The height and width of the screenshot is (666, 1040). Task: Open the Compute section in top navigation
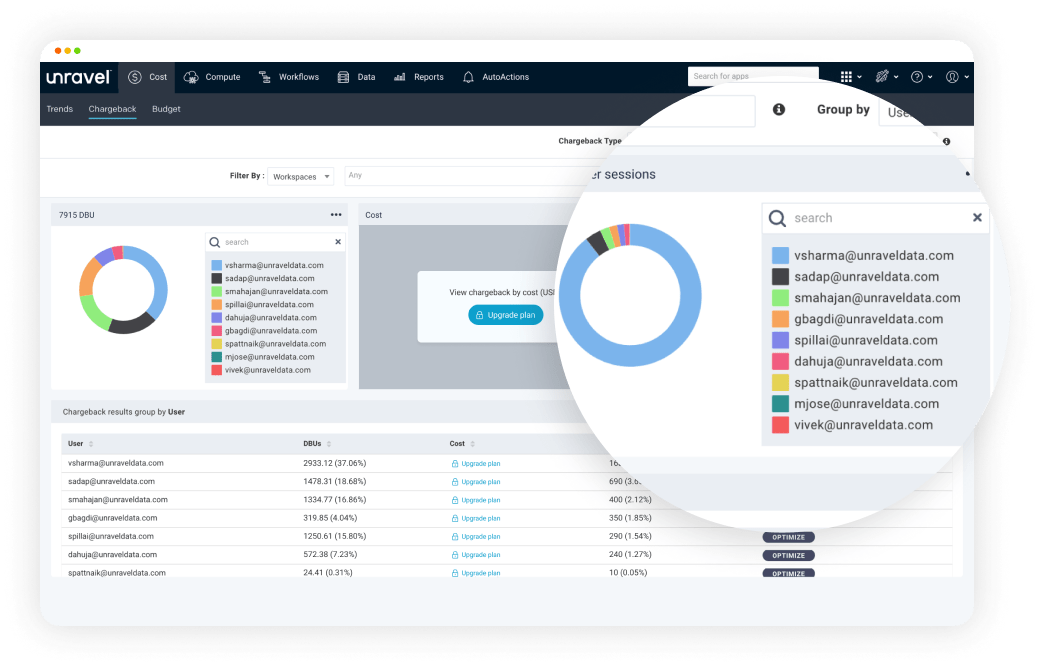(212, 77)
